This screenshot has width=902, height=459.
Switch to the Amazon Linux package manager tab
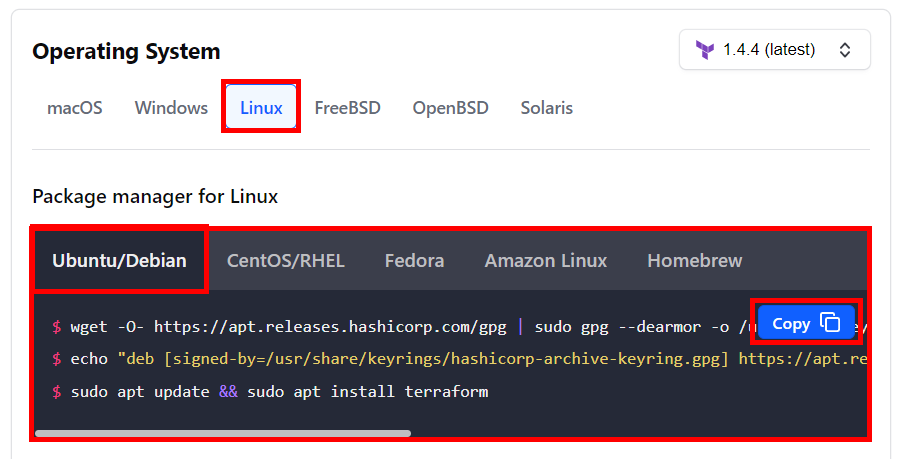(546, 261)
